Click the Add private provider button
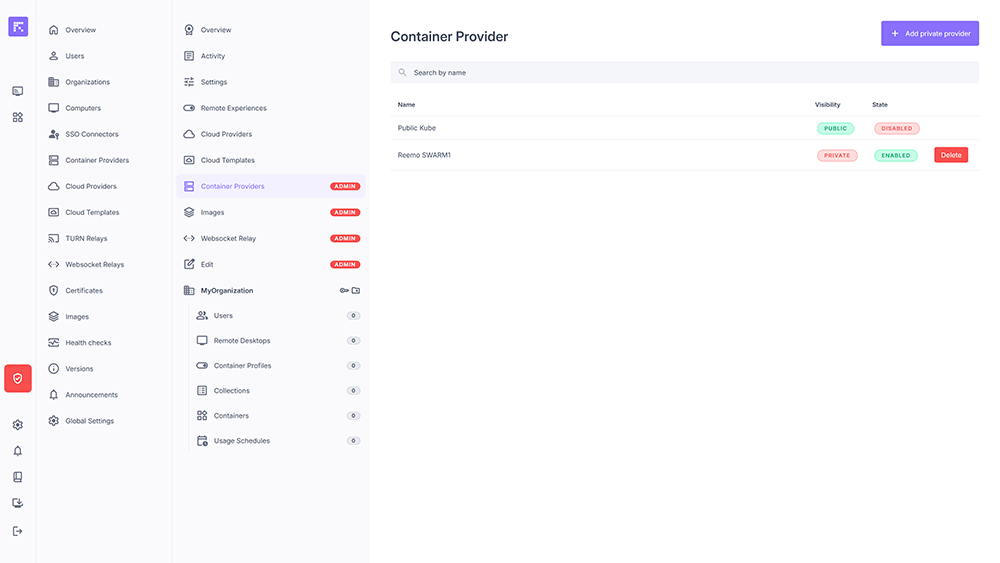 click(929, 34)
